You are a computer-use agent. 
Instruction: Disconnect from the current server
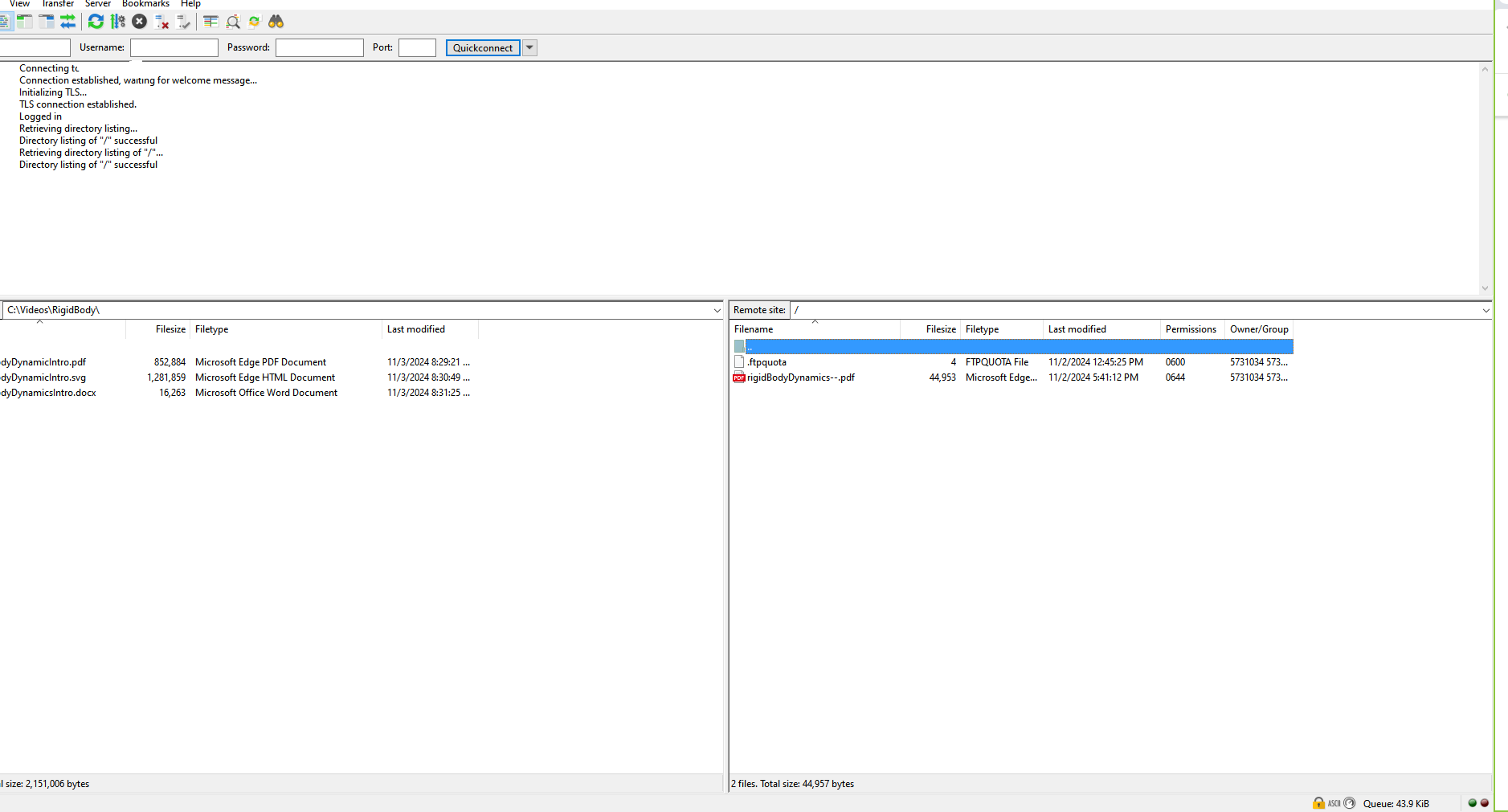(x=161, y=22)
